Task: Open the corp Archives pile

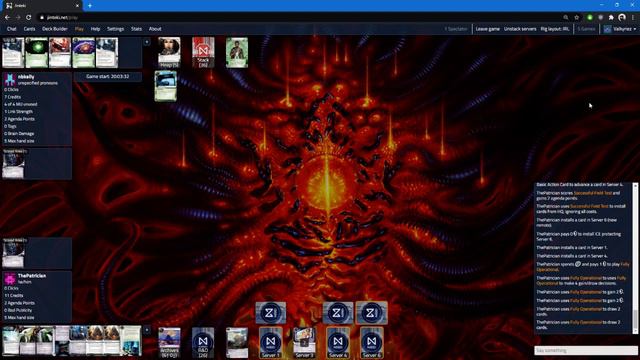Action: [169, 343]
